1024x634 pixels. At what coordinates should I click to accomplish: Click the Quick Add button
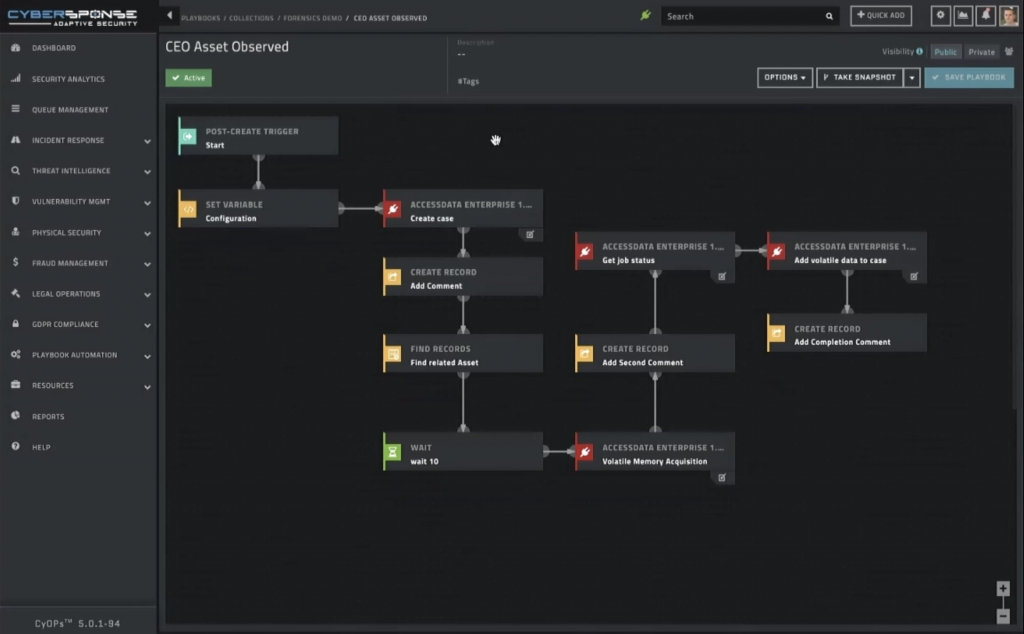pos(881,15)
